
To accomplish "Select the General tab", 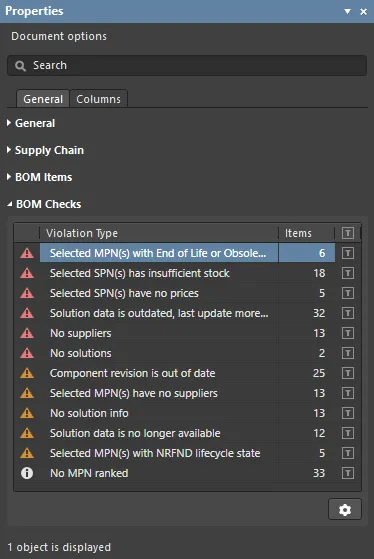I will tap(43, 99).
